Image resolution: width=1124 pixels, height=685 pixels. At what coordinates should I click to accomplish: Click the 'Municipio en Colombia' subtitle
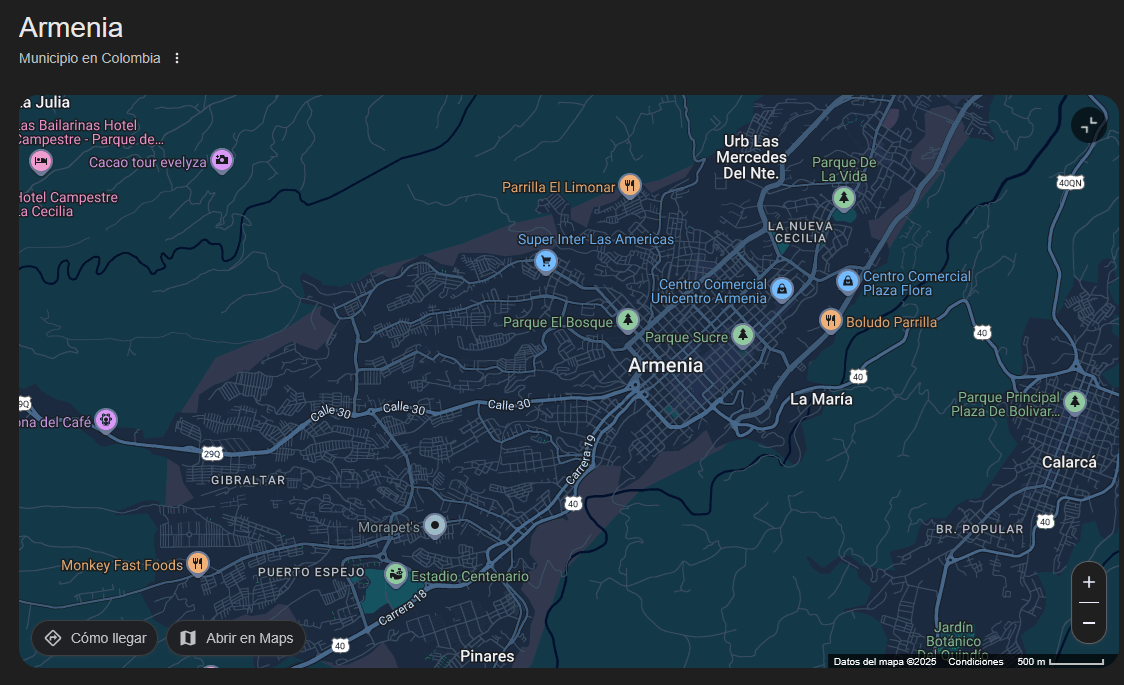tap(90, 58)
